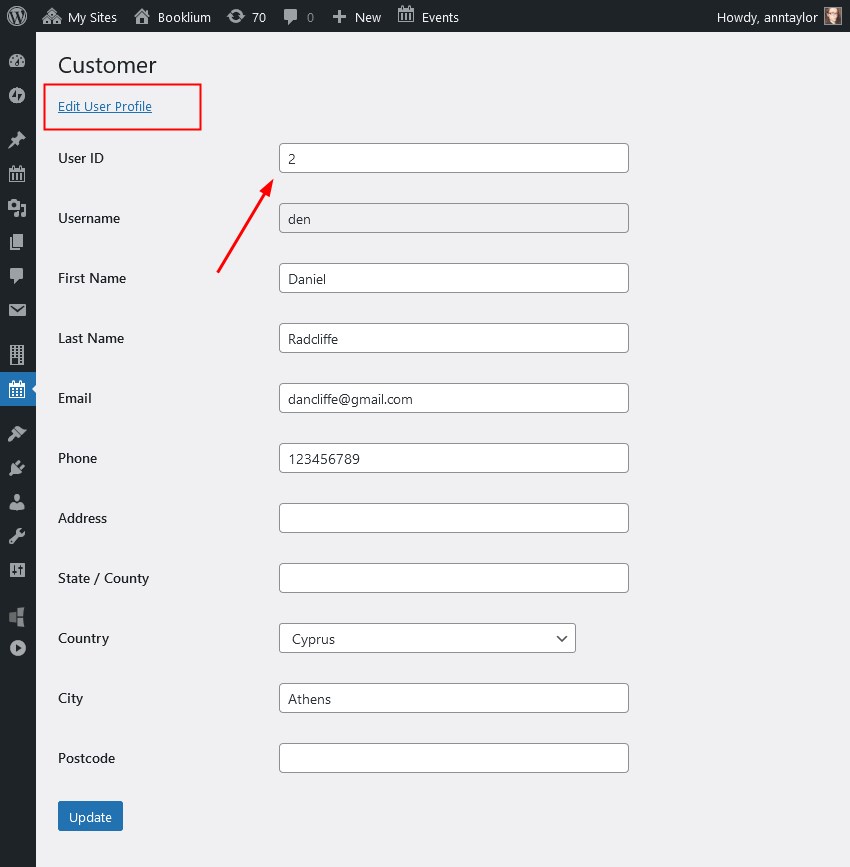Screen dimensions: 850x867
Task: Click the WordPress logo icon
Action: 17,16
